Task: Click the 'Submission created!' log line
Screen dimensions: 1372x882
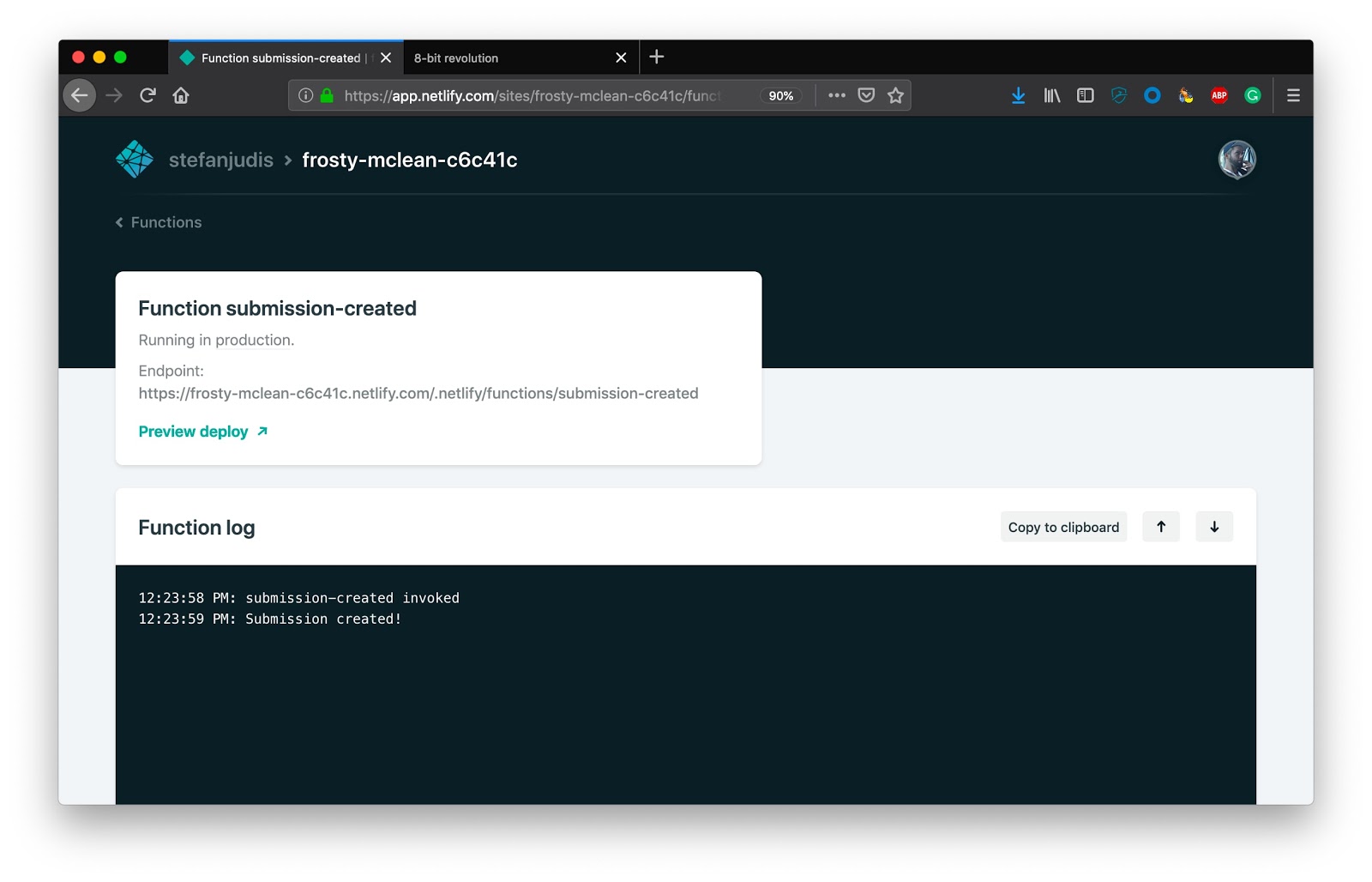Action: [x=269, y=619]
